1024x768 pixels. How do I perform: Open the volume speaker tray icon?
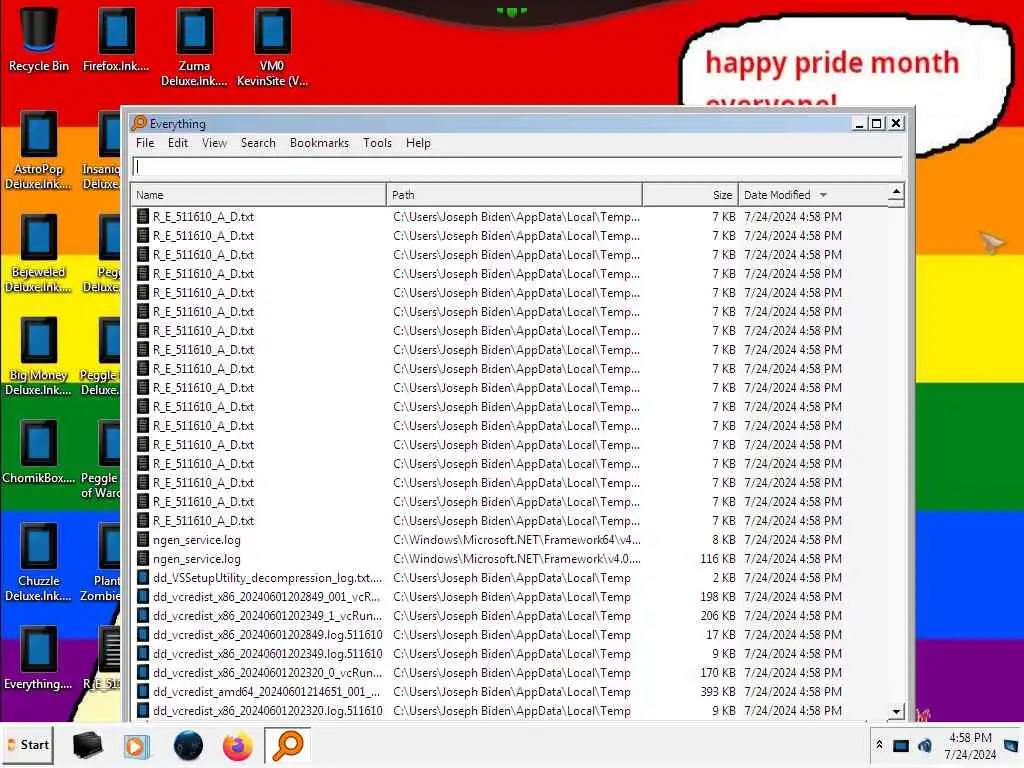[924, 745]
